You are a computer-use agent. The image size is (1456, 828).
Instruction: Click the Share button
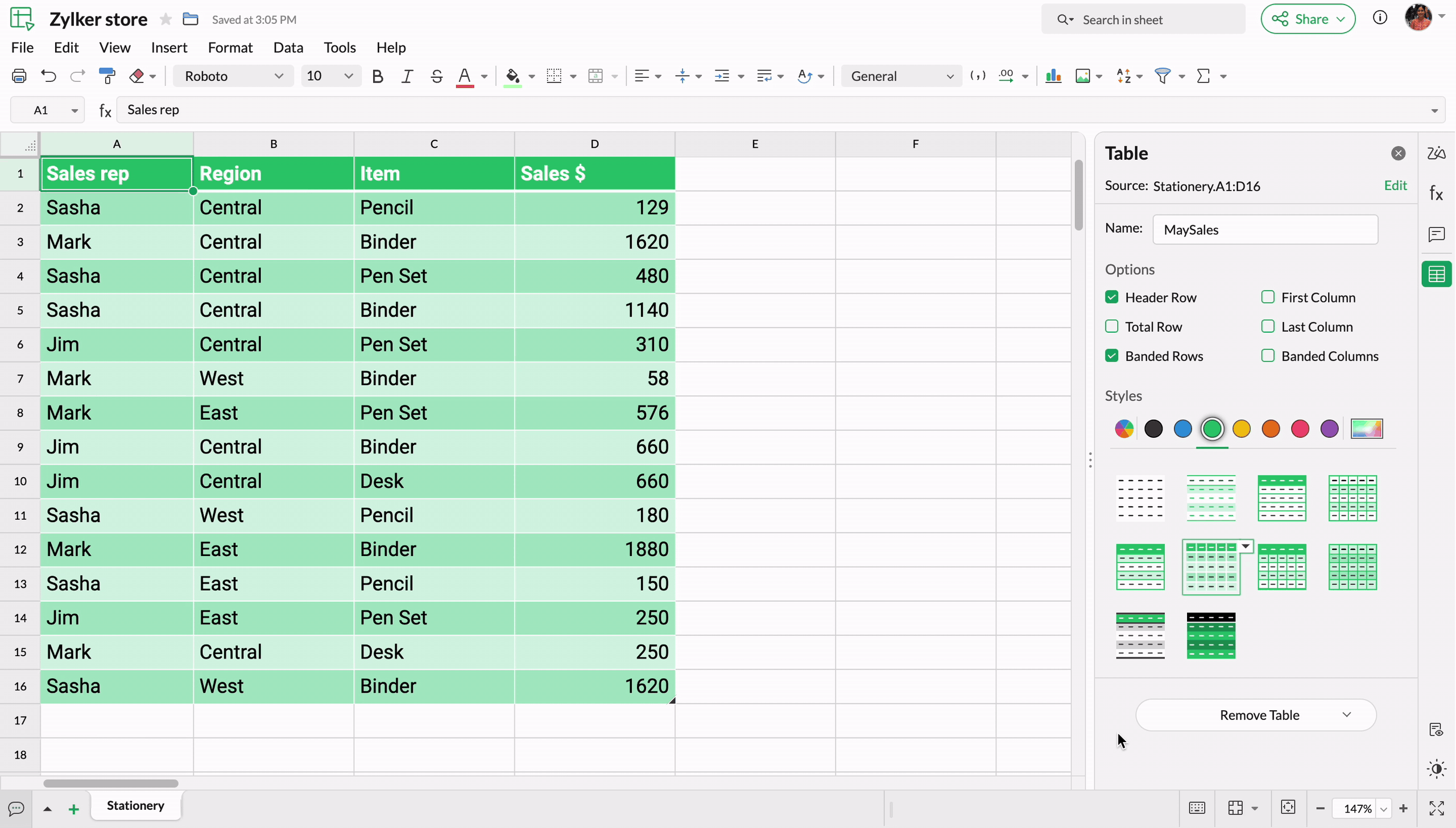[x=1308, y=19]
